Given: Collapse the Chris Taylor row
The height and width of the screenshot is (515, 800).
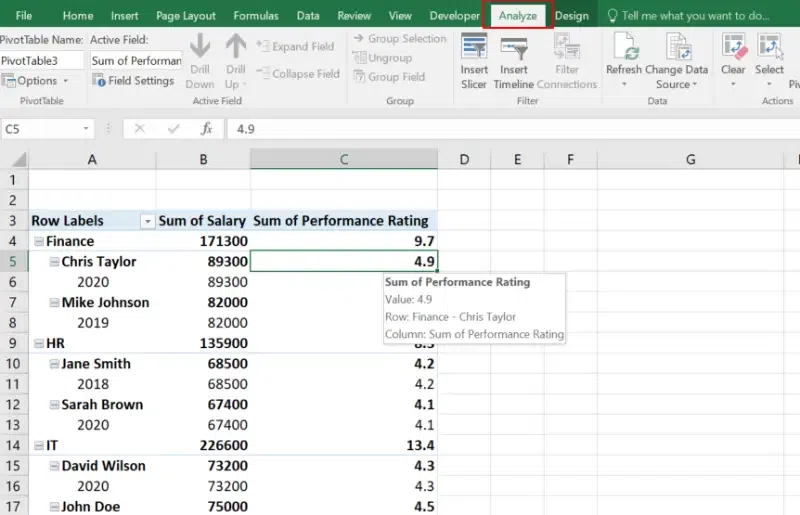Looking at the screenshot, I should (54, 262).
